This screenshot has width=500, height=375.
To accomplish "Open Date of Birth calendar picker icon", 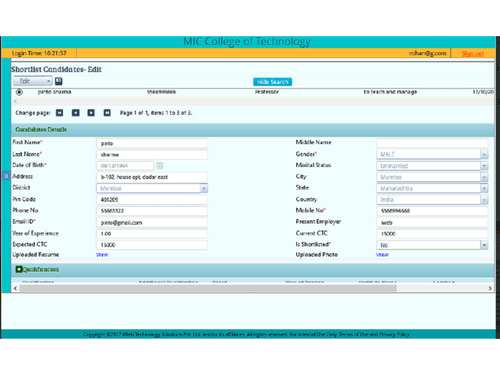I will (x=160, y=166).
